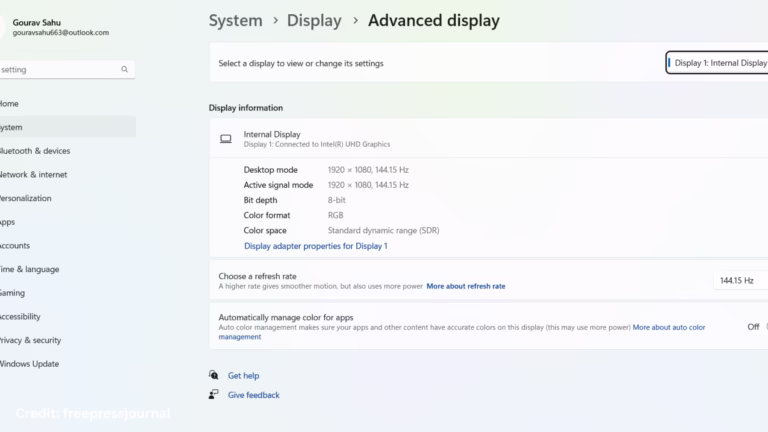Click the Gourav Sahu account name

(x=37, y=23)
